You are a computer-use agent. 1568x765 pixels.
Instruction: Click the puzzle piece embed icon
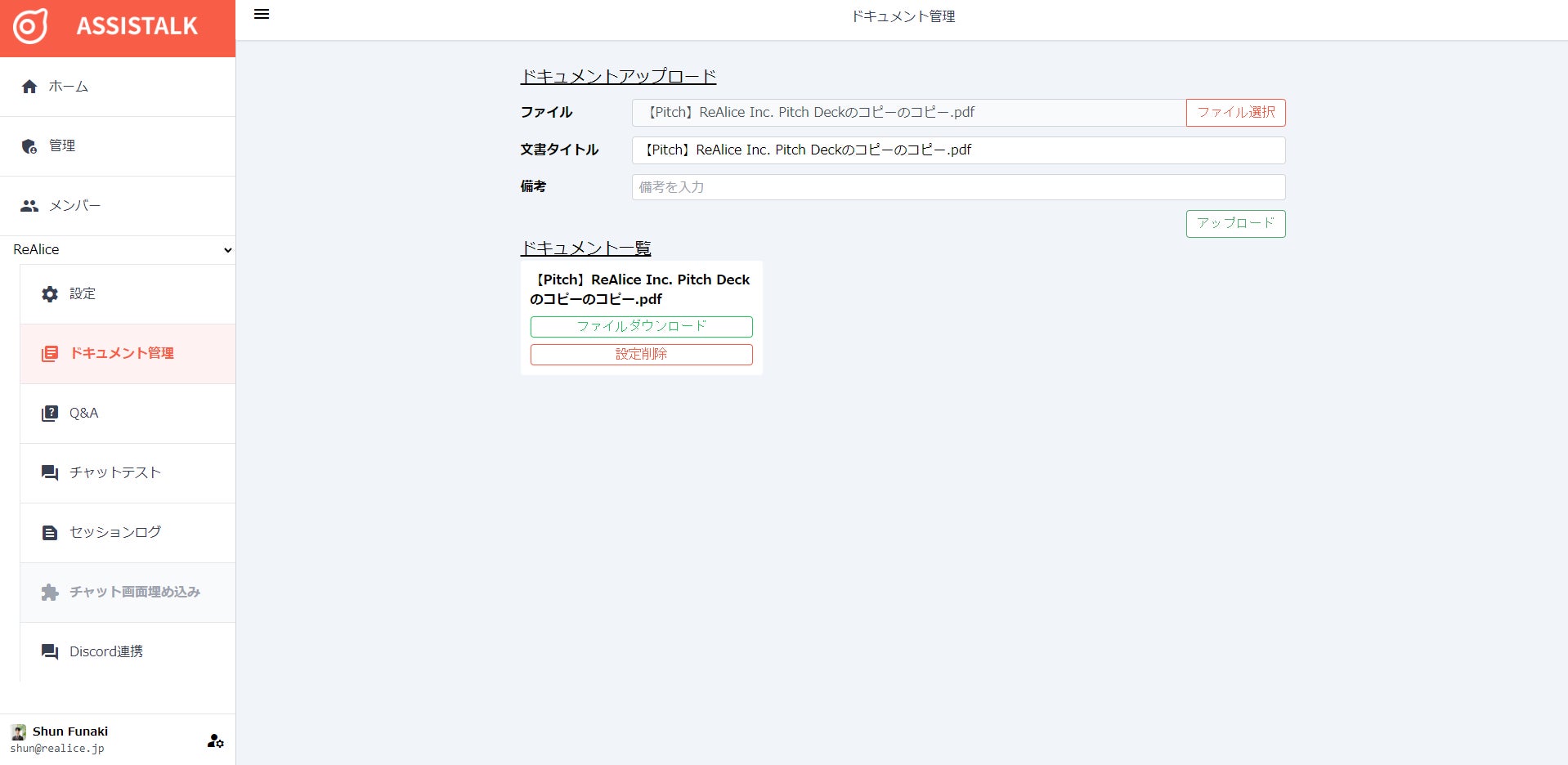coord(50,593)
